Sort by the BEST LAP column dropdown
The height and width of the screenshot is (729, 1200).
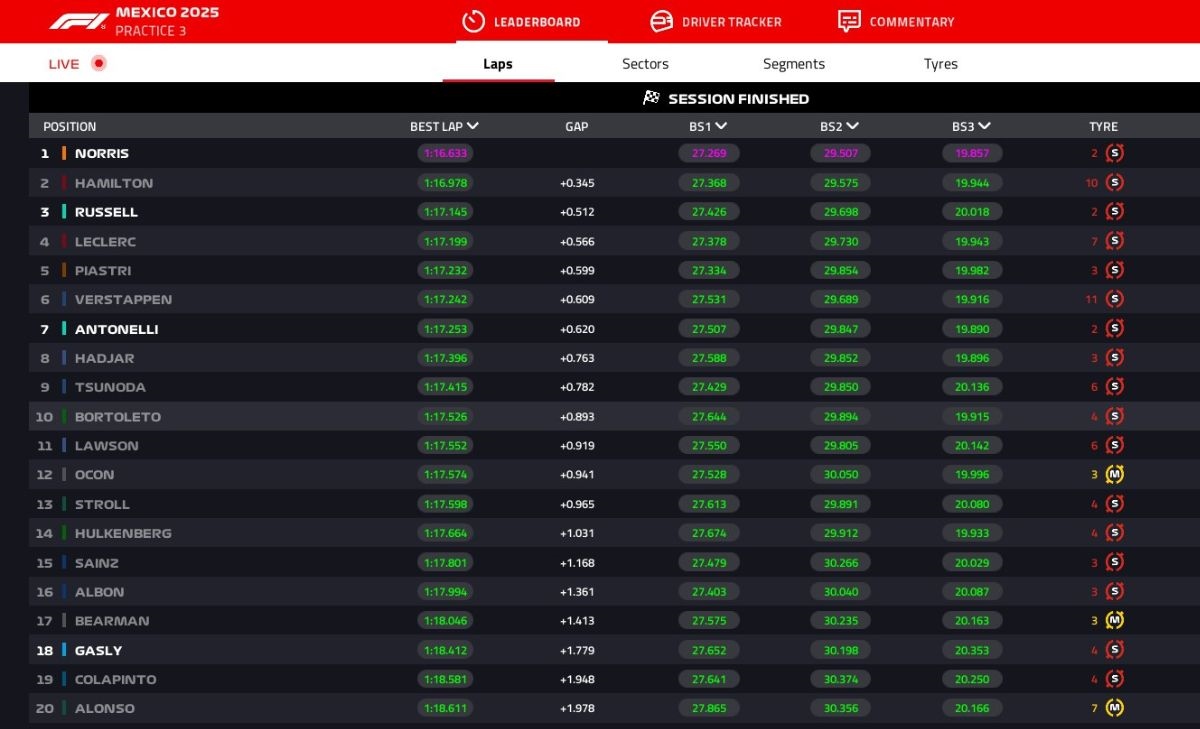click(x=472, y=127)
